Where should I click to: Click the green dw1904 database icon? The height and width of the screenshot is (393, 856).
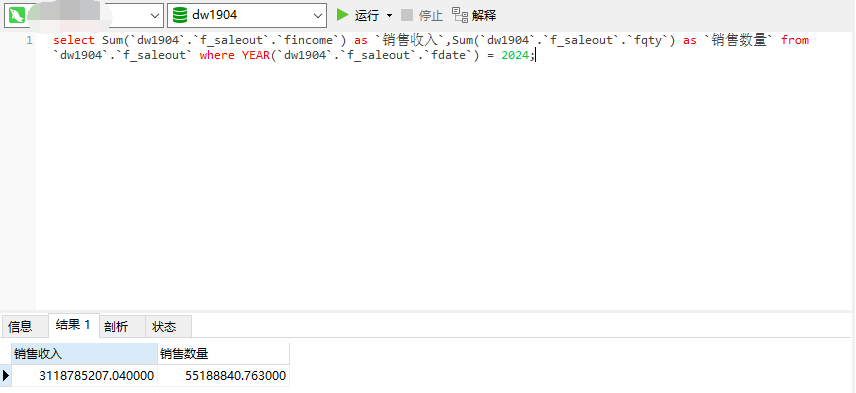180,15
